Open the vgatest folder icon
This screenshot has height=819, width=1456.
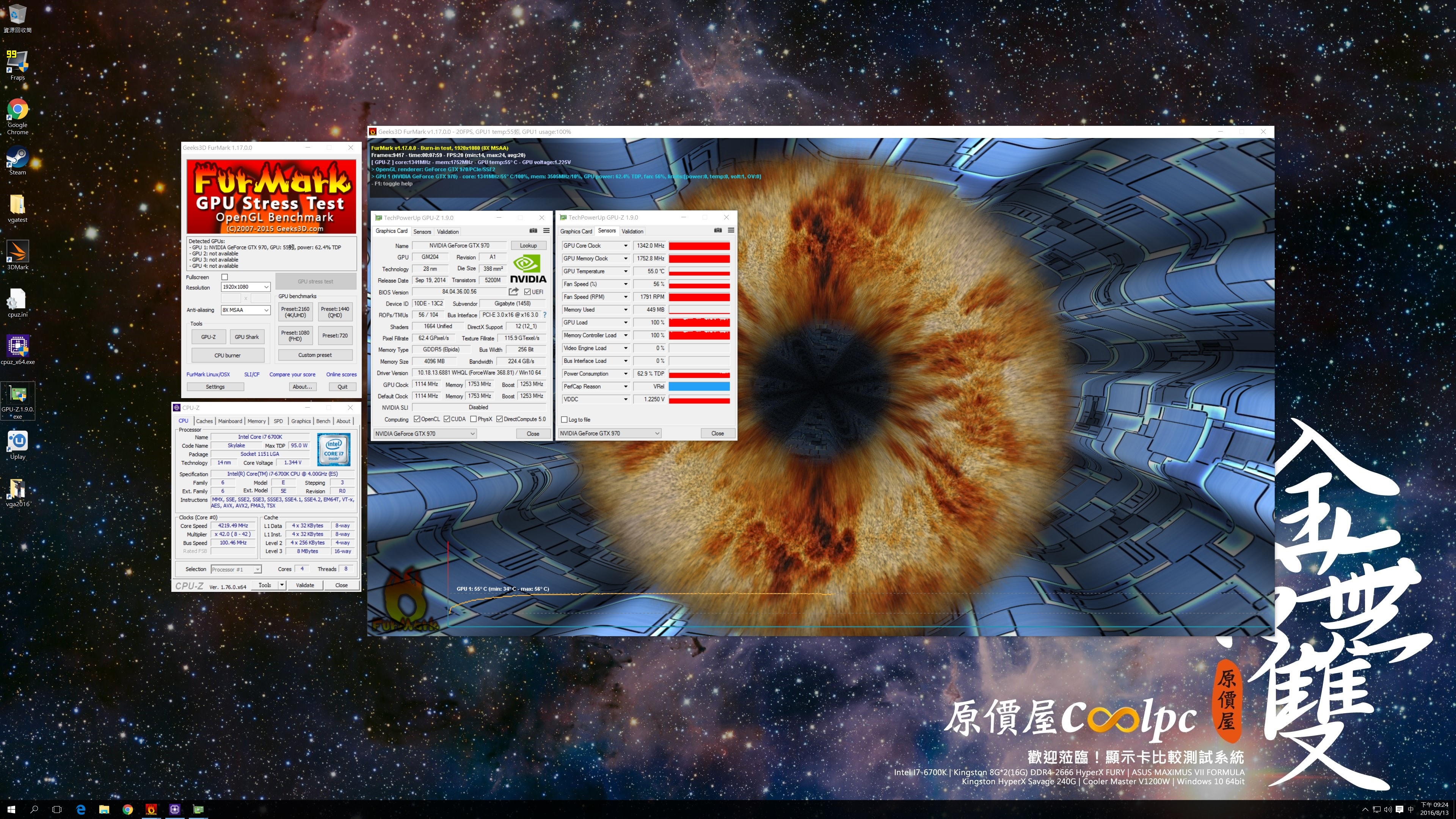(17, 208)
